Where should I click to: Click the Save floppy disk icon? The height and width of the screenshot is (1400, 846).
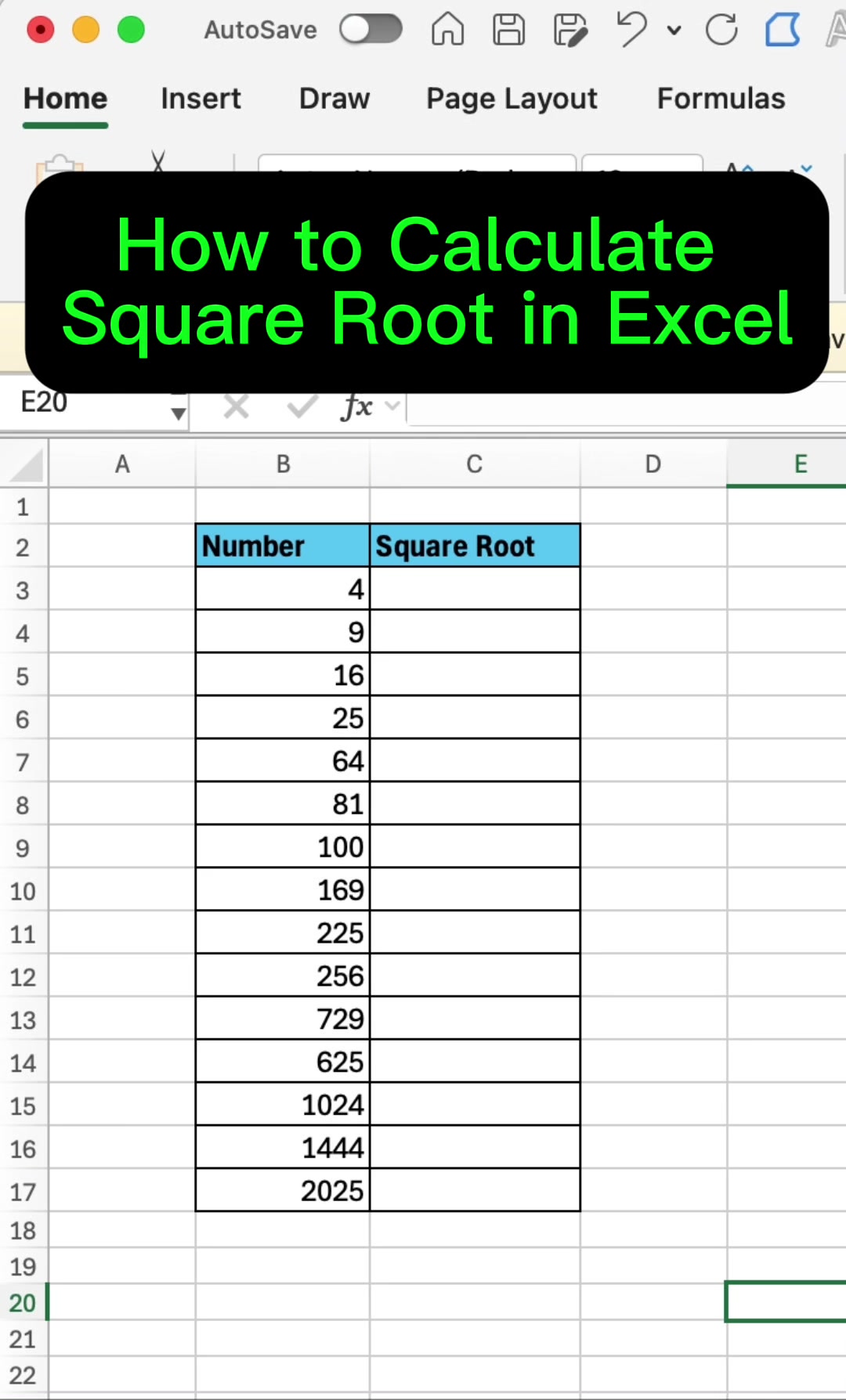click(x=508, y=30)
